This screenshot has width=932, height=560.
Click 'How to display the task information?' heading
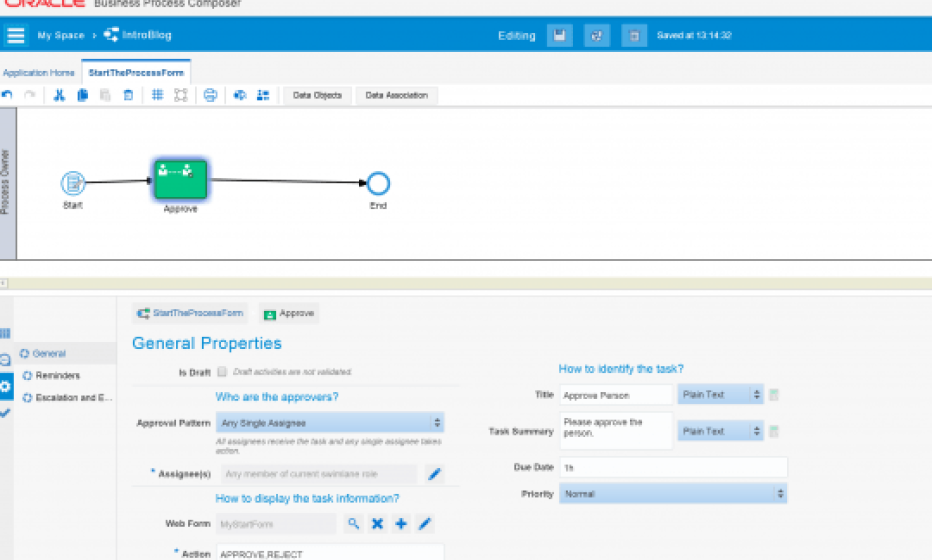click(307, 498)
